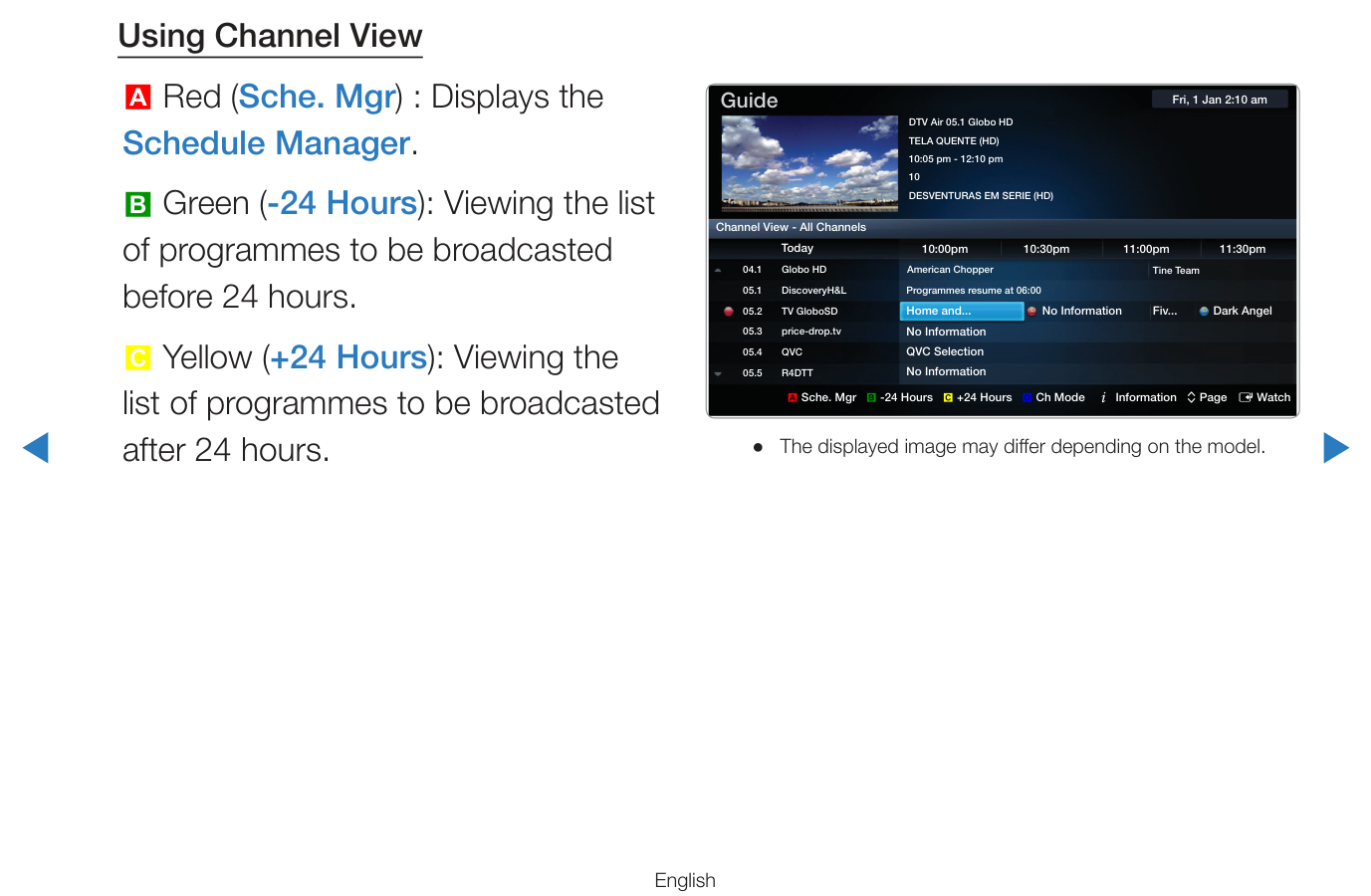Select the QVC Selection programme
1371x896 pixels.
[945, 352]
